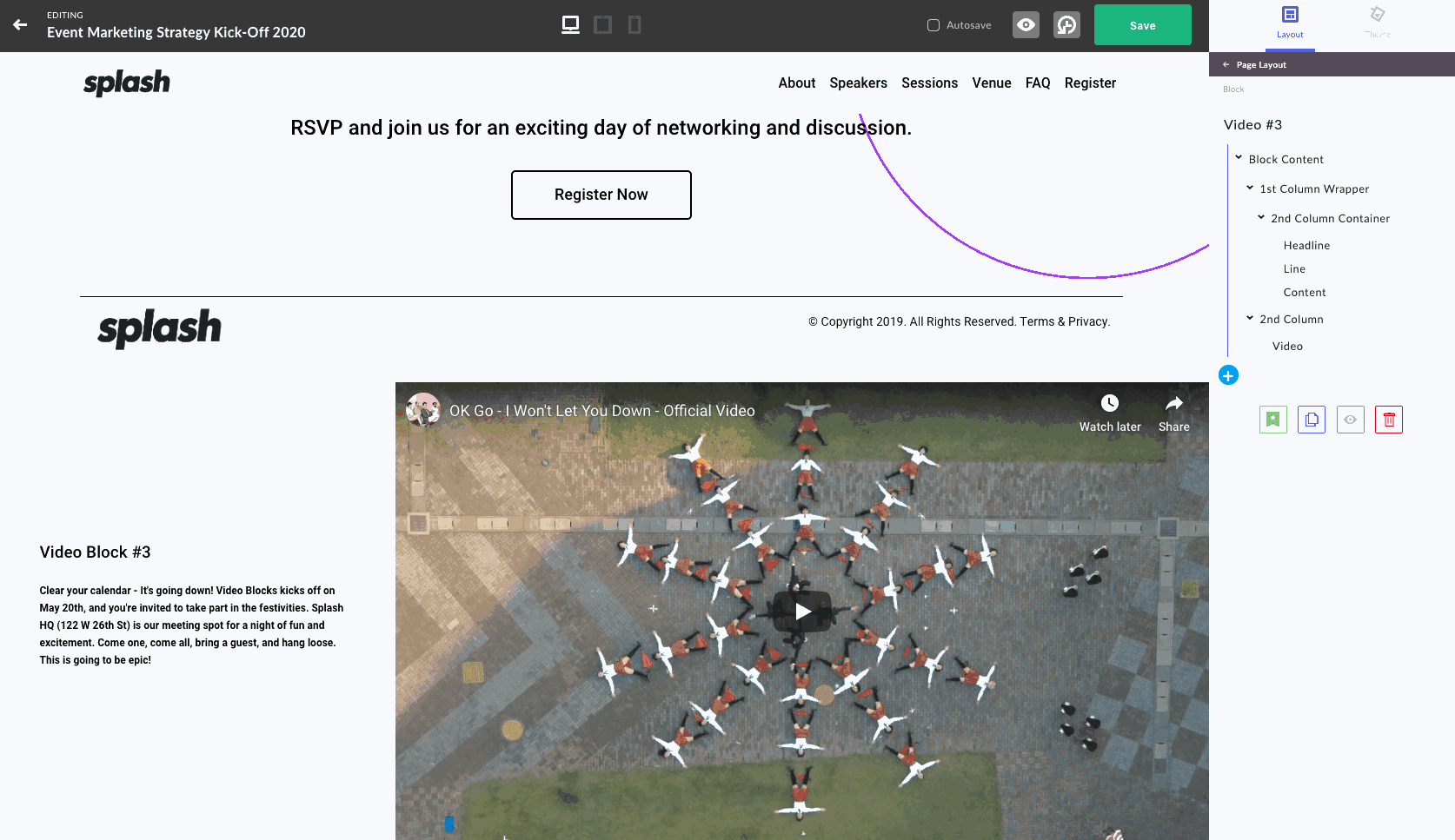Play the OK Go video
This screenshot has width=1455, height=840.
(802, 611)
